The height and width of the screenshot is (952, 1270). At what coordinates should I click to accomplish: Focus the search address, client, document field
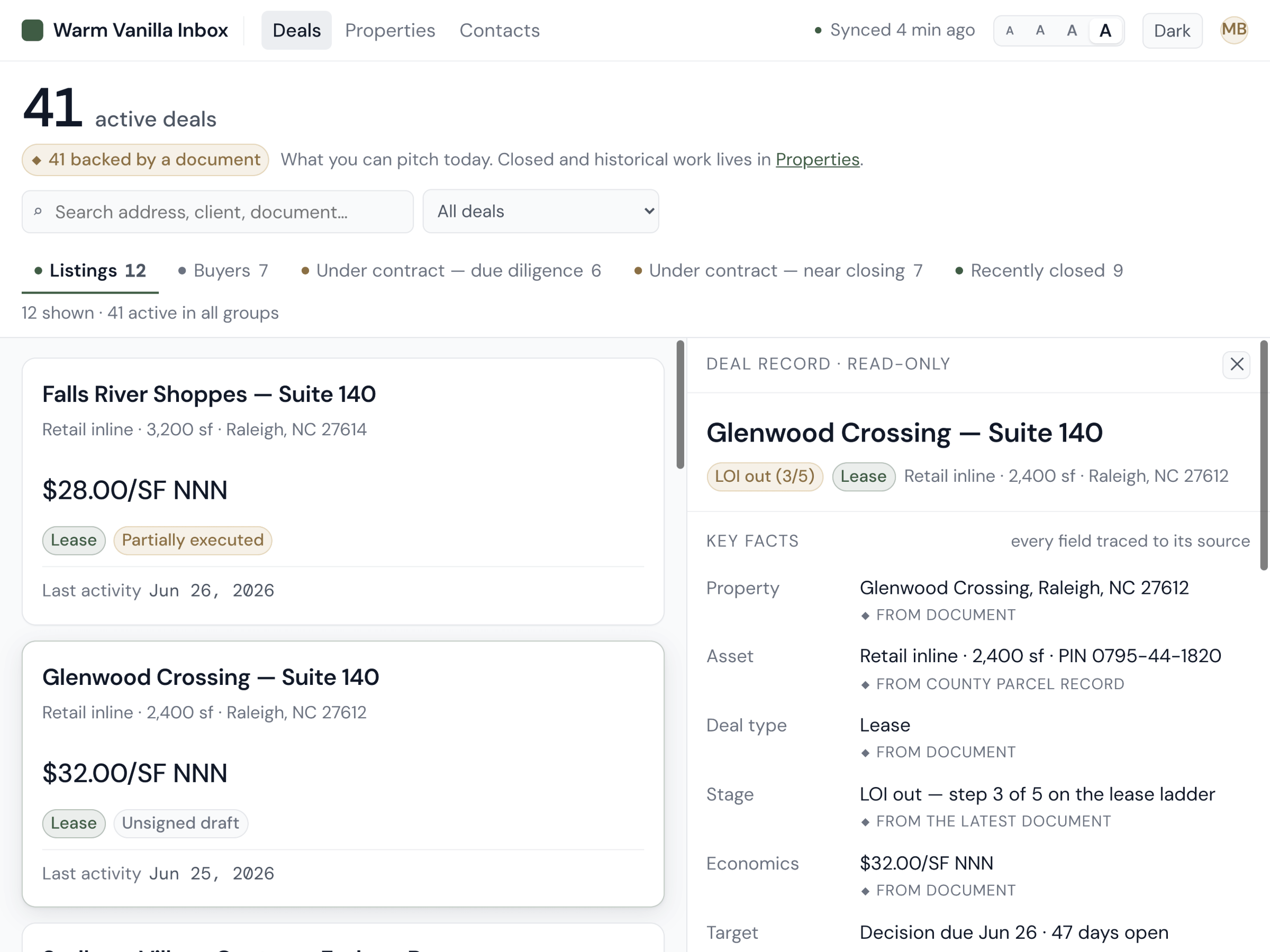(217, 212)
